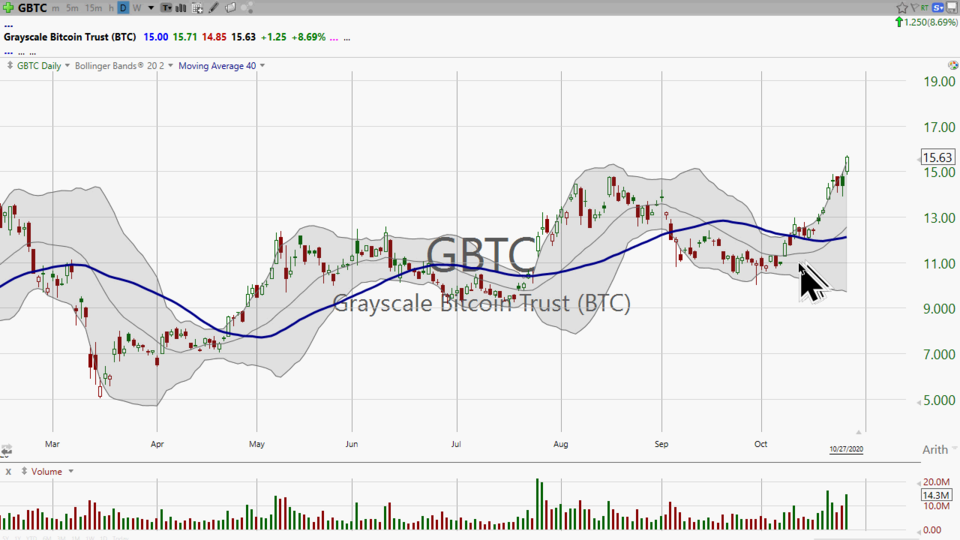The height and width of the screenshot is (540, 960).
Task: Close the Volume pane with X
Action: (9, 471)
